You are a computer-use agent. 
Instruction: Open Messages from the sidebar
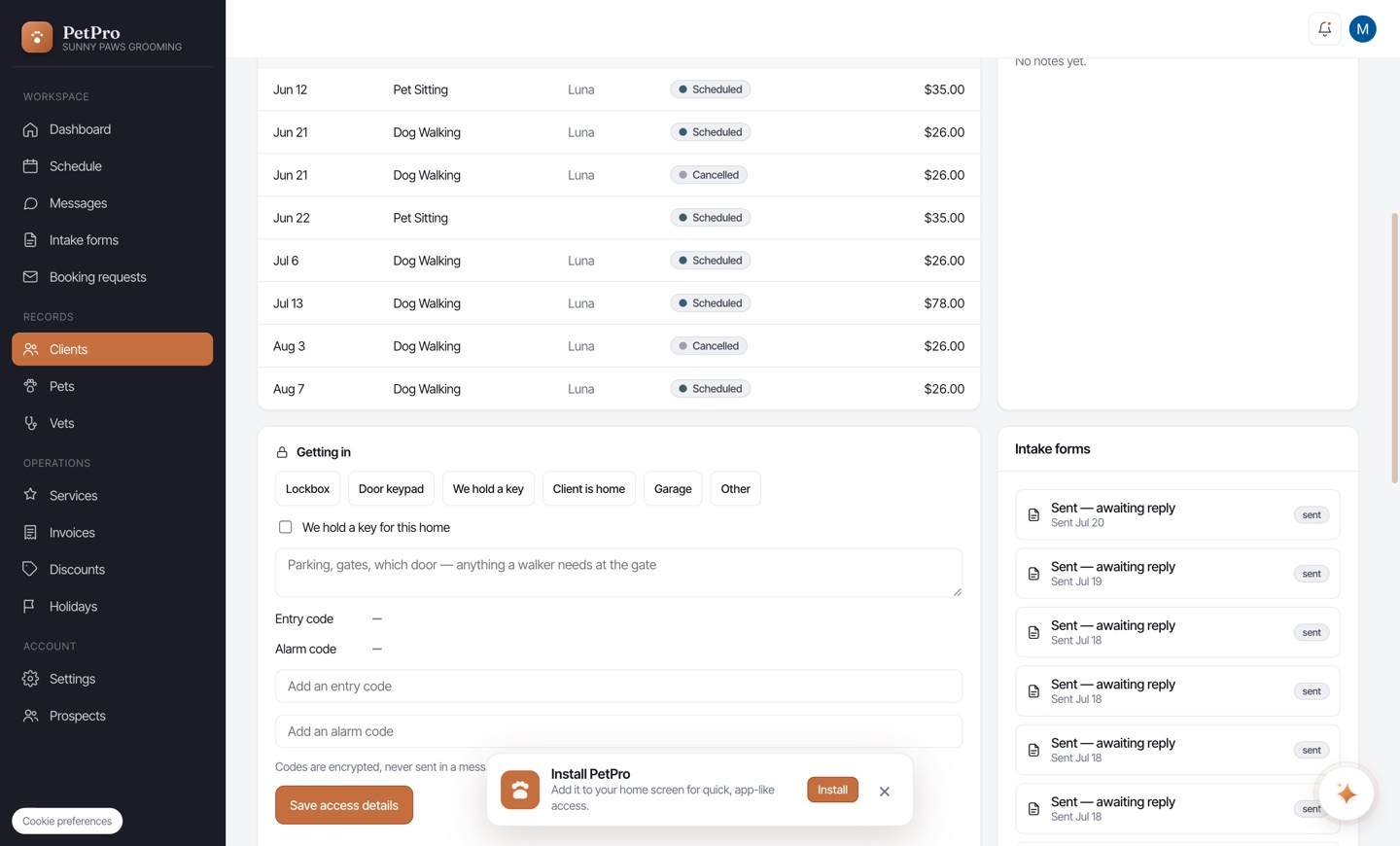coord(112,203)
